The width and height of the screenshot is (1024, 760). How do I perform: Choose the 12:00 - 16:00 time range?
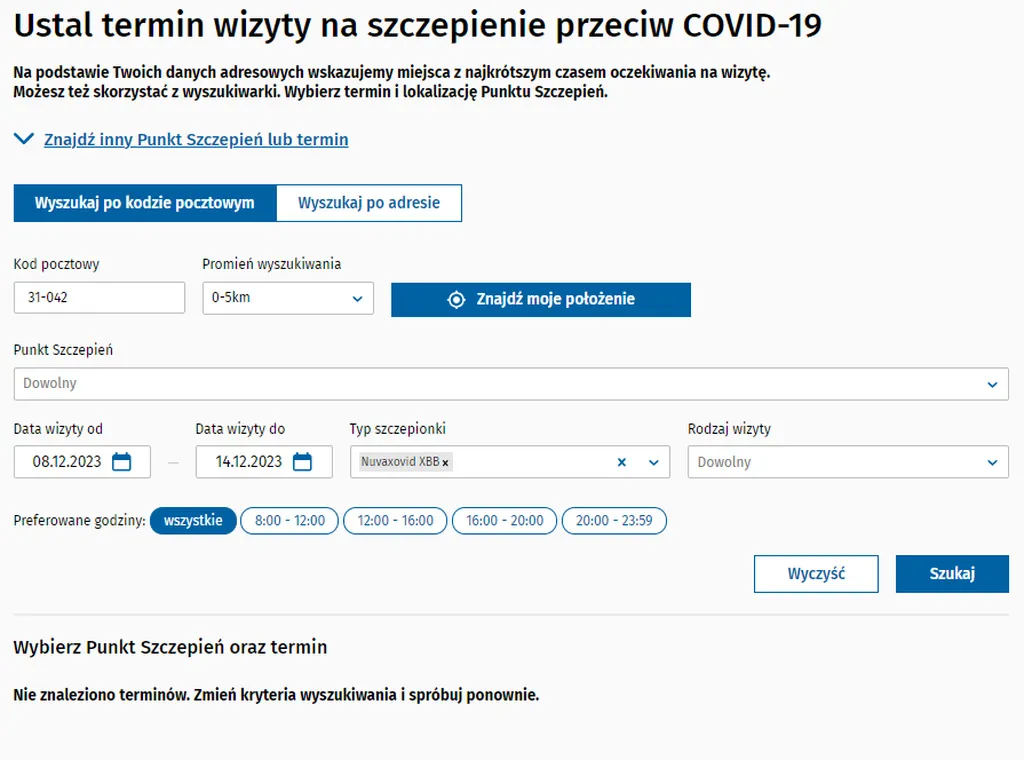[396, 521]
